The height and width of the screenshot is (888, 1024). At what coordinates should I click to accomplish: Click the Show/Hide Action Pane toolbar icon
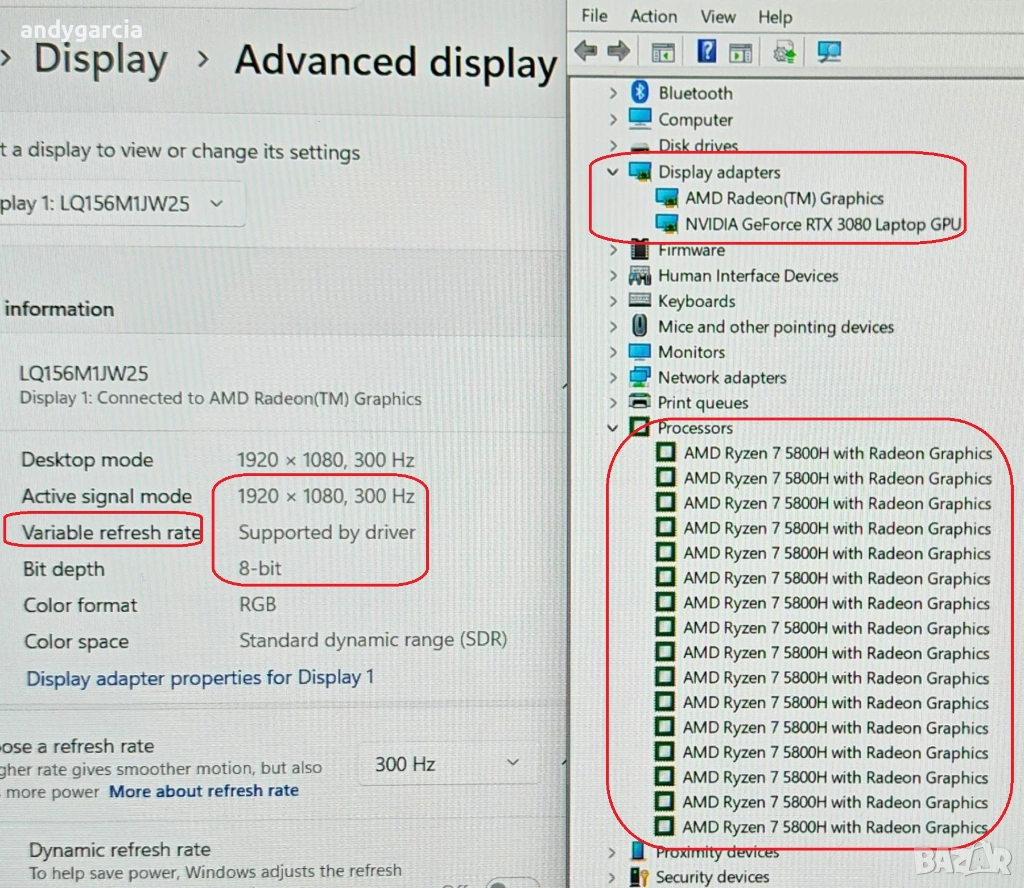click(740, 52)
